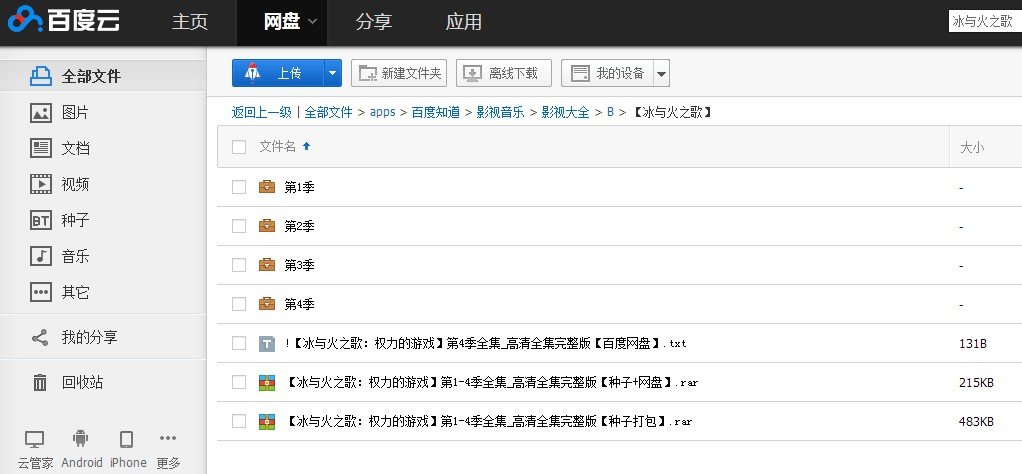This screenshot has height=474, width=1022.
Task: Click 全部文件 in the breadcrumb
Action: (x=328, y=112)
